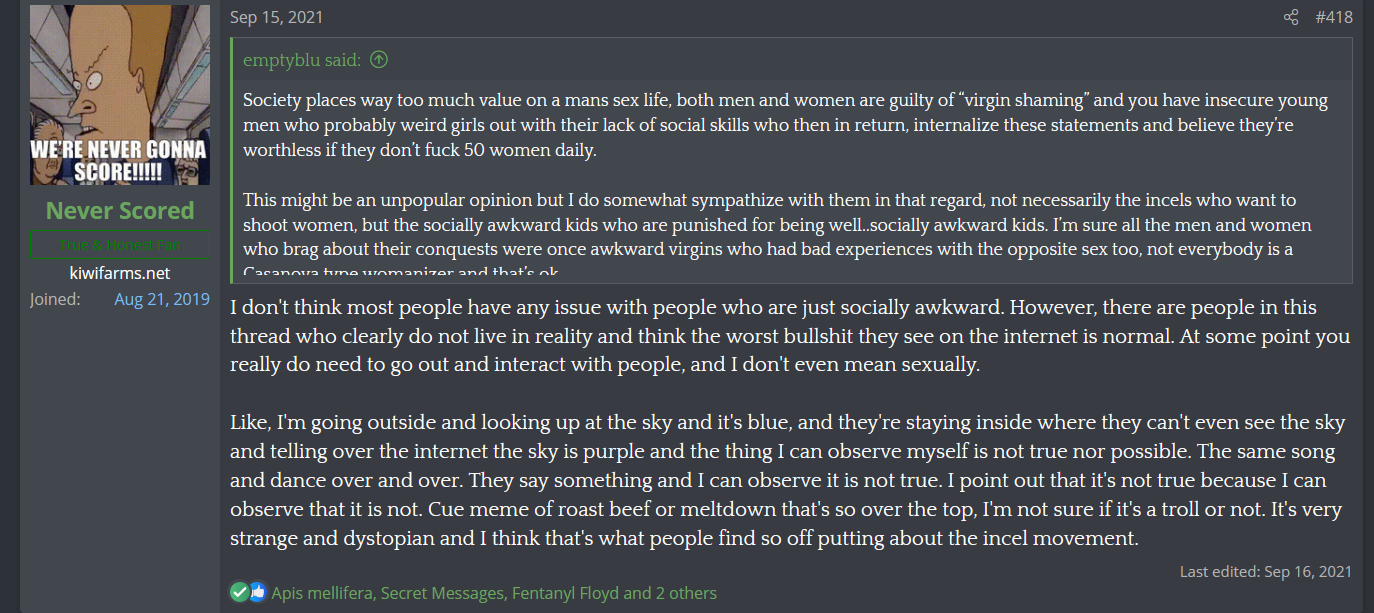
Task: Click the kiwifarms.net user title text
Action: click(x=120, y=273)
